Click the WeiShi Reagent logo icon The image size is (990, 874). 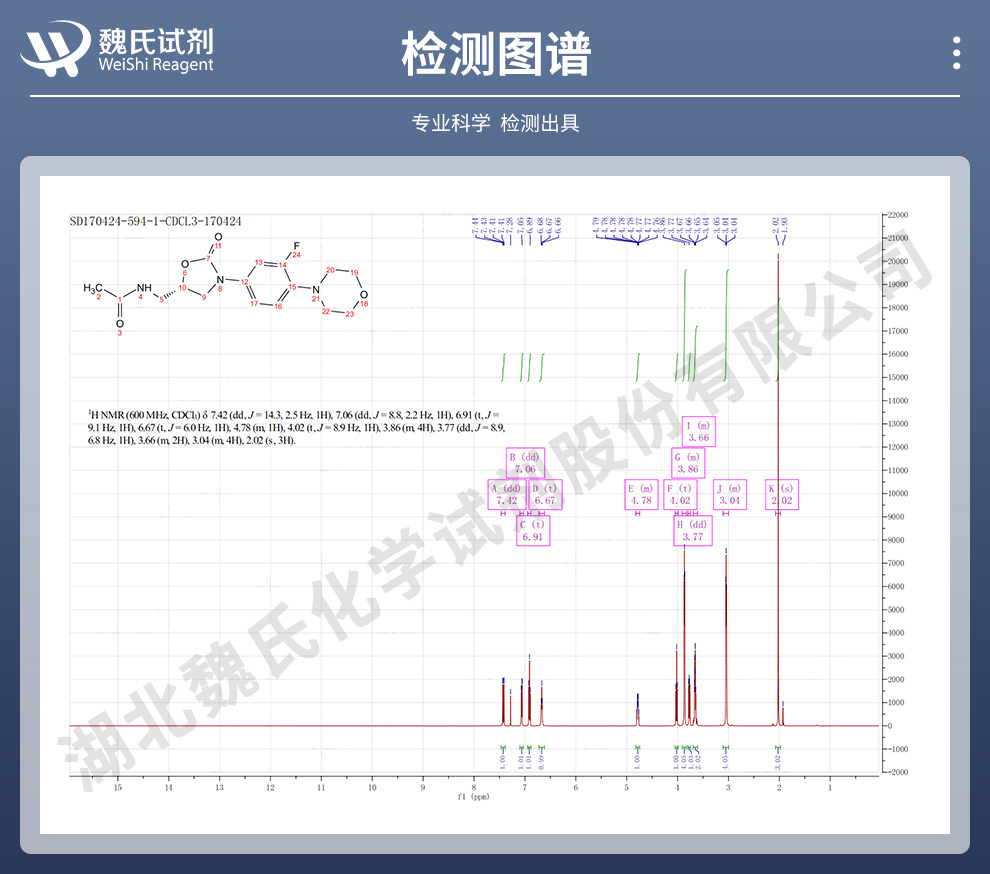(x=54, y=48)
